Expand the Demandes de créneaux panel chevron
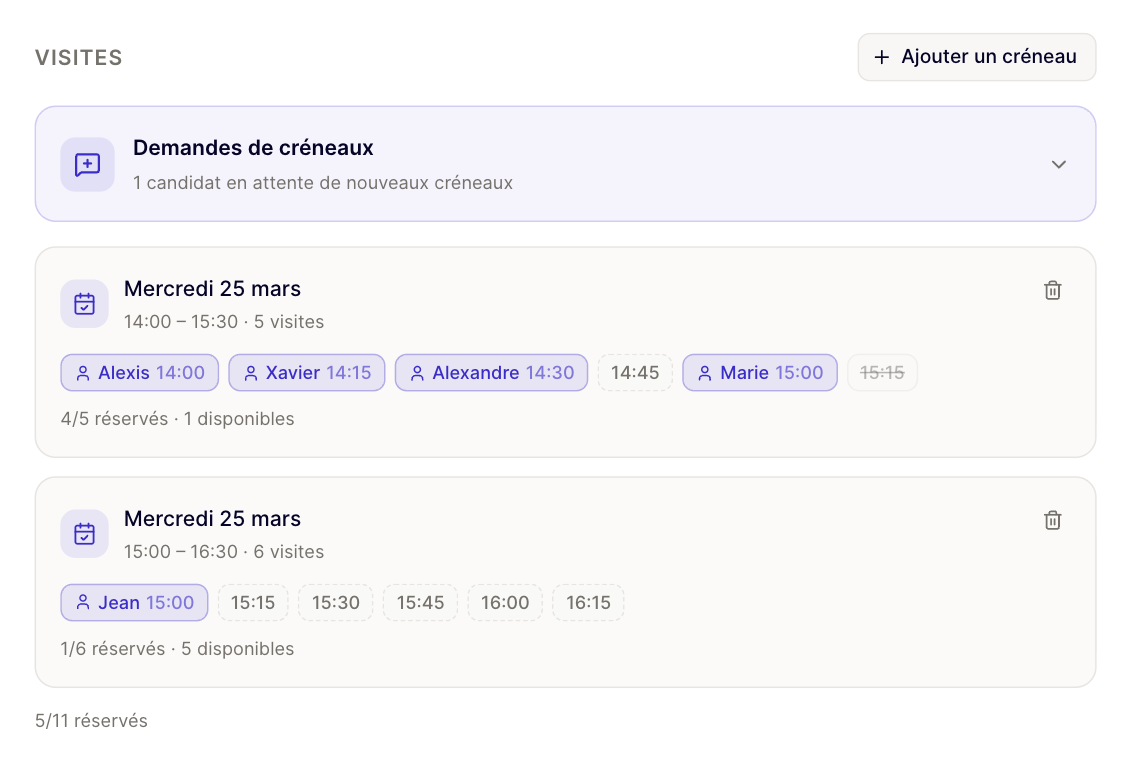 [x=1058, y=164]
